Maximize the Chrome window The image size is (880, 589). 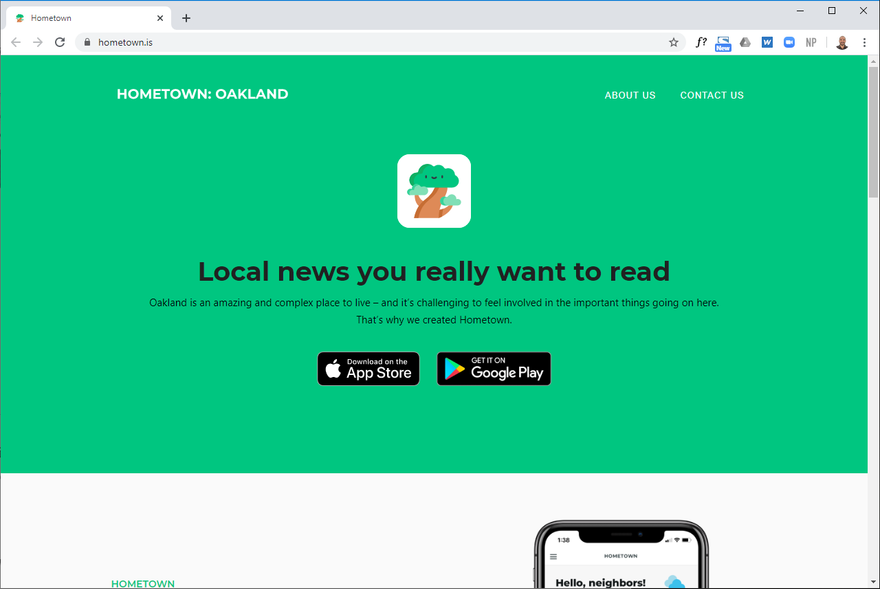tap(832, 11)
